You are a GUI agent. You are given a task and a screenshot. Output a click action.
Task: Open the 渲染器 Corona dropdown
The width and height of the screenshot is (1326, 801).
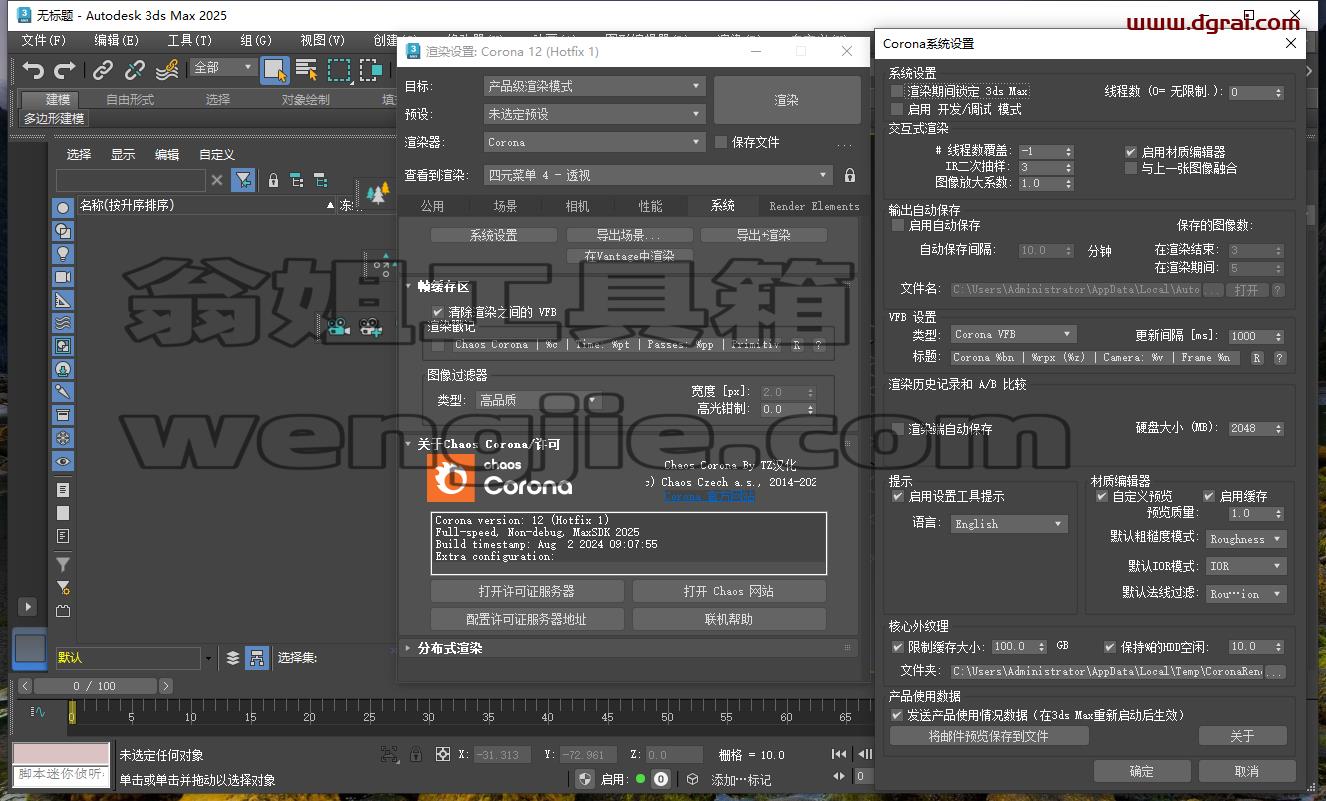(x=595, y=142)
